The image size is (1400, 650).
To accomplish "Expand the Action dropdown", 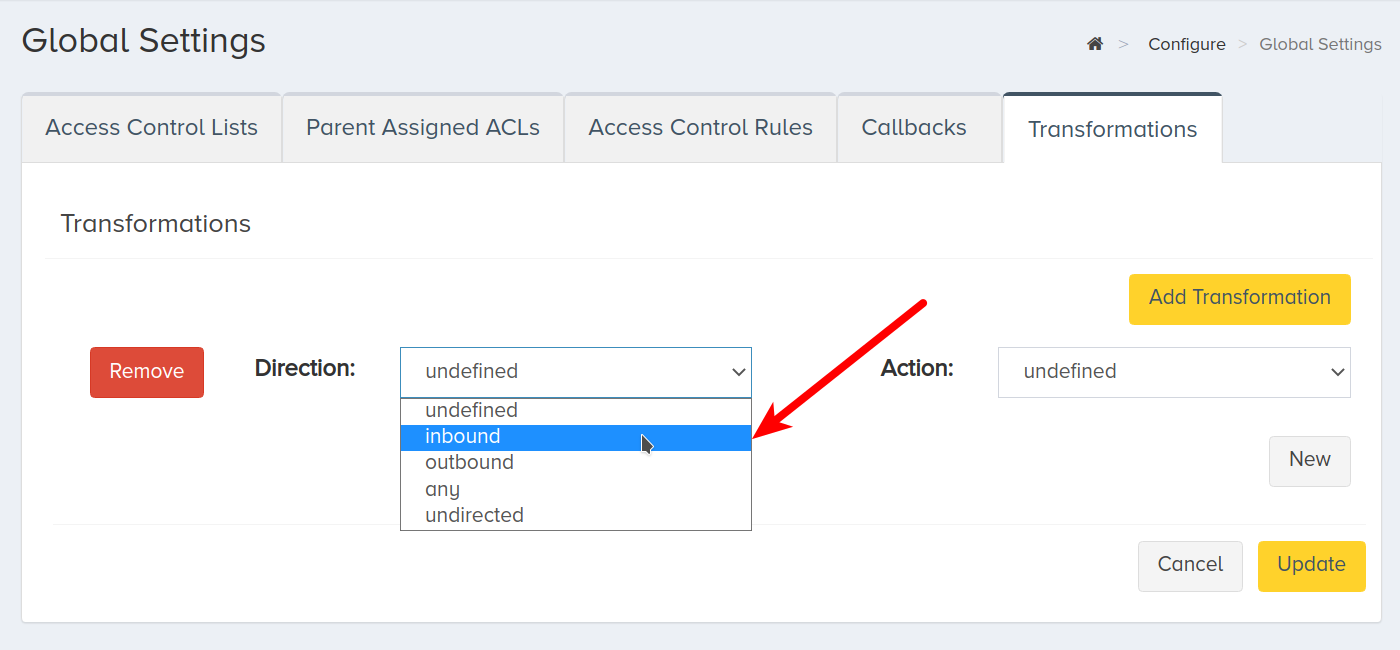I will [x=1174, y=372].
